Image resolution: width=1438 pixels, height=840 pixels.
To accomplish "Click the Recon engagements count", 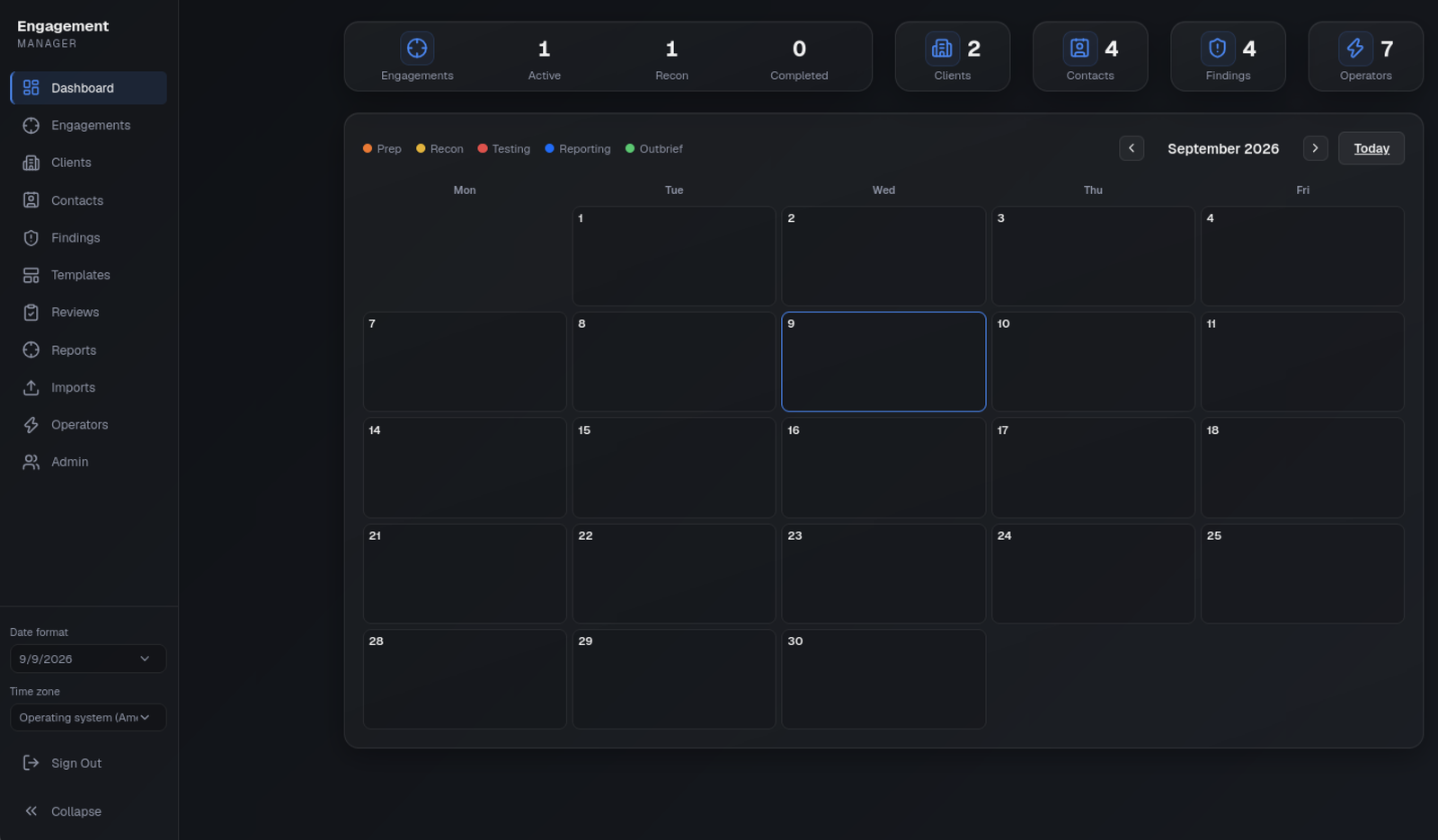I will pos(671,49).
